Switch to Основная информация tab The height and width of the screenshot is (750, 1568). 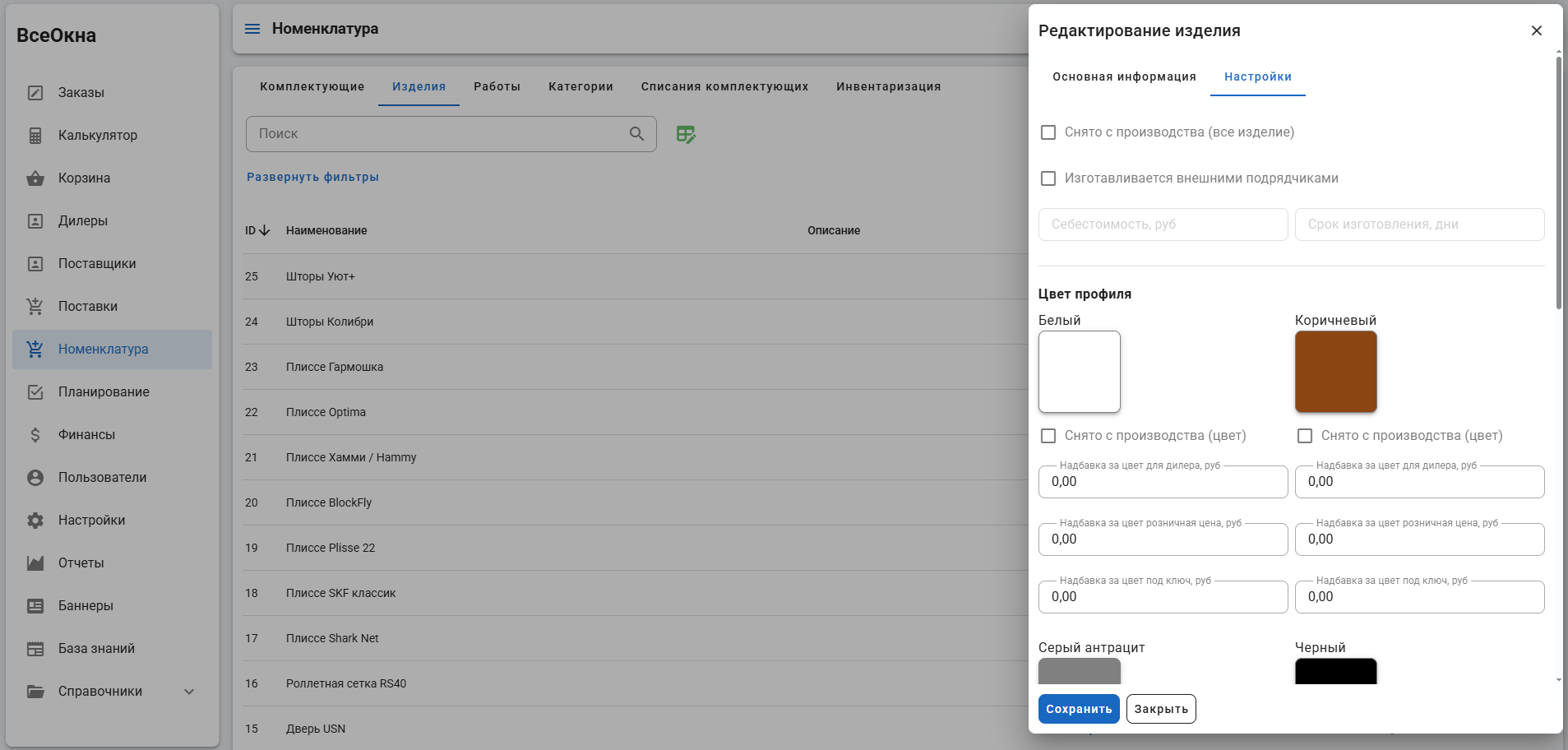[1124, 76]
